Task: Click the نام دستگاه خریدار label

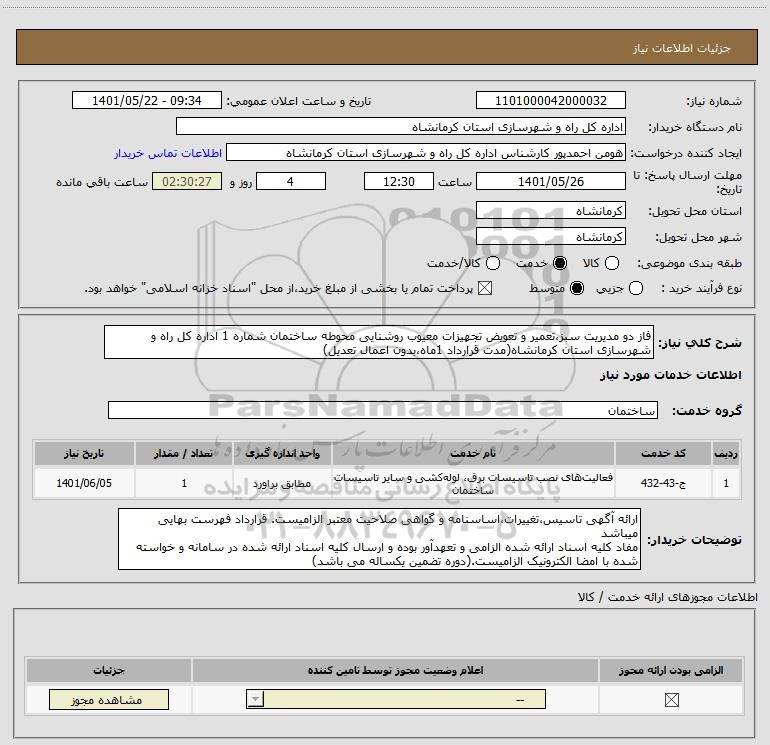Action: [x=695, y=127]
